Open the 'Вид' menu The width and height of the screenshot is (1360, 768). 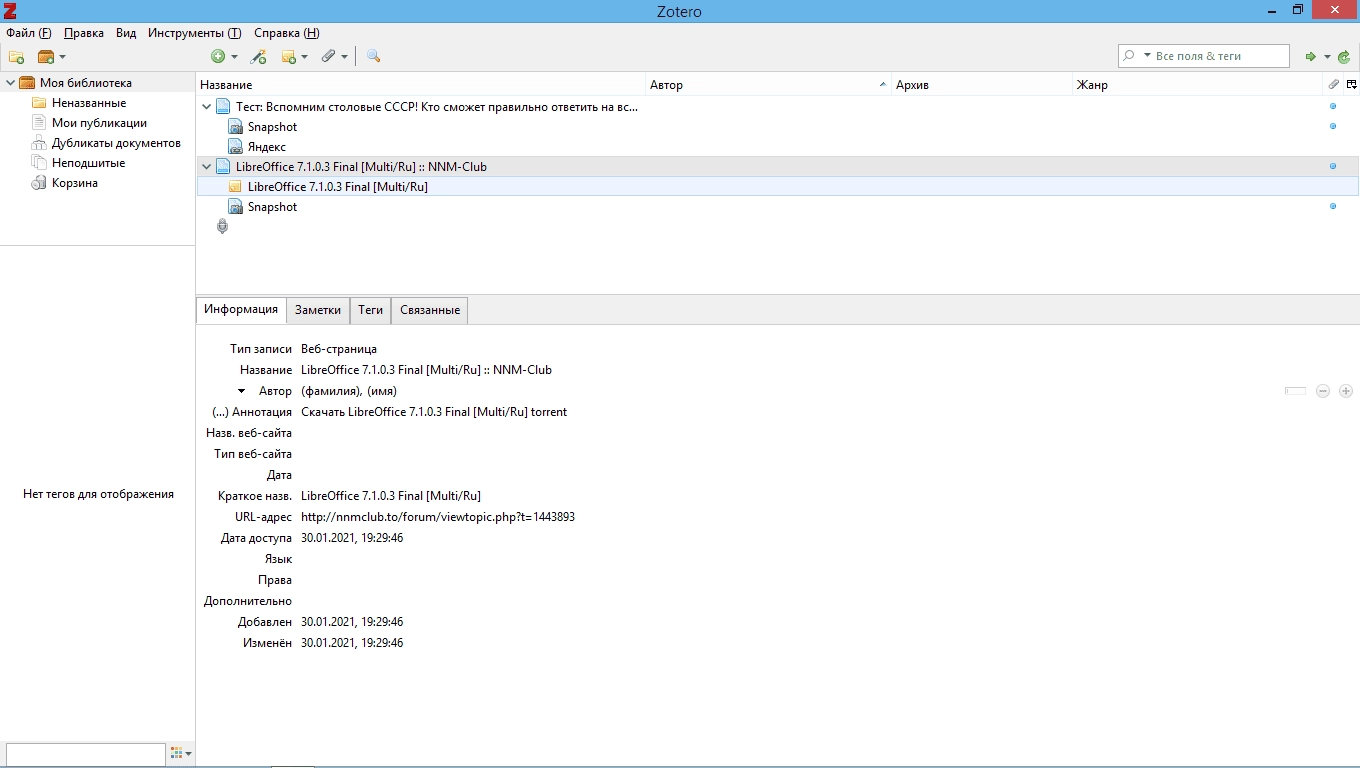click(x=126, y=33)
